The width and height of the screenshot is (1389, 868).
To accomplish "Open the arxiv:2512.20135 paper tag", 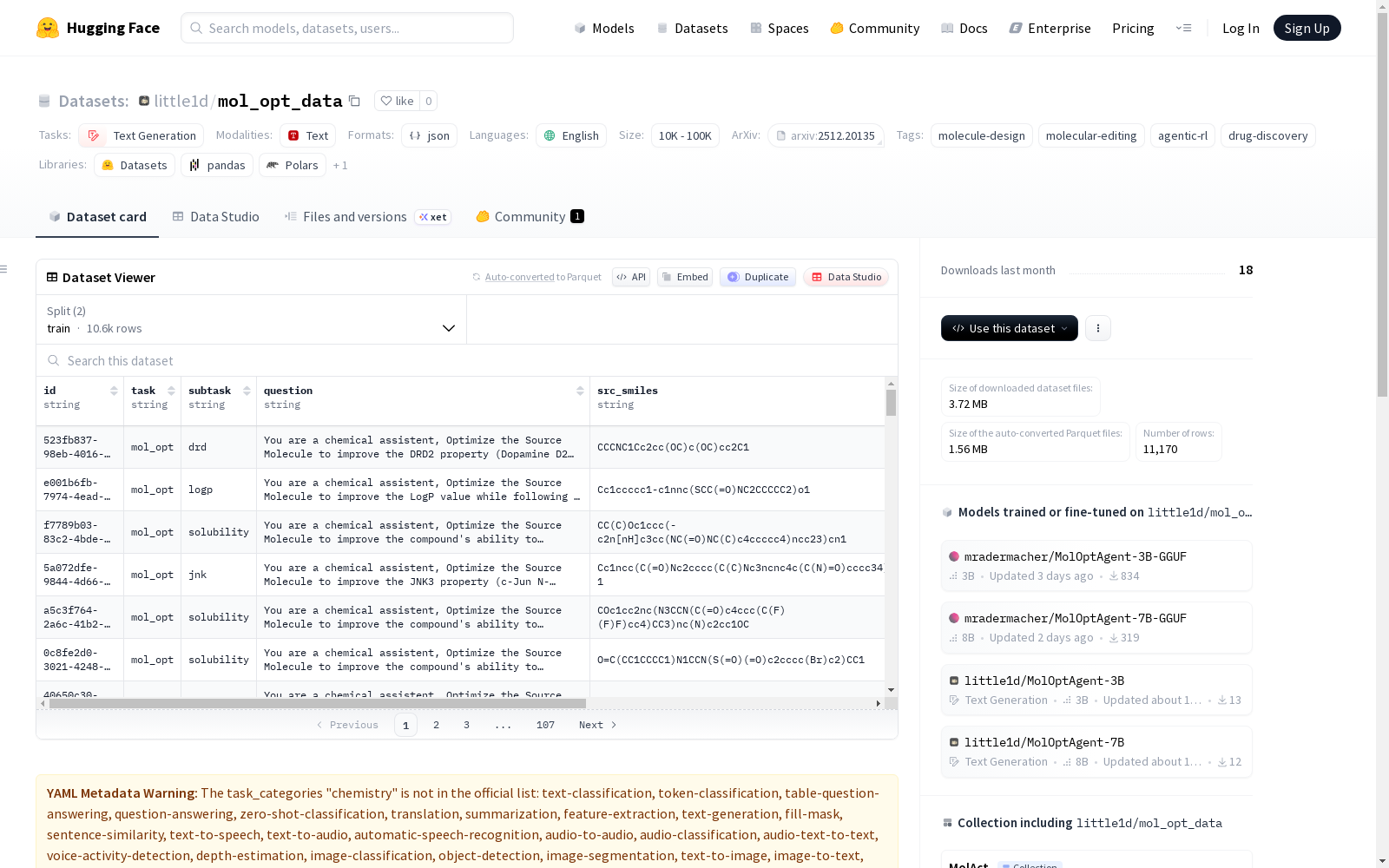I will click(x=826, y=135).
